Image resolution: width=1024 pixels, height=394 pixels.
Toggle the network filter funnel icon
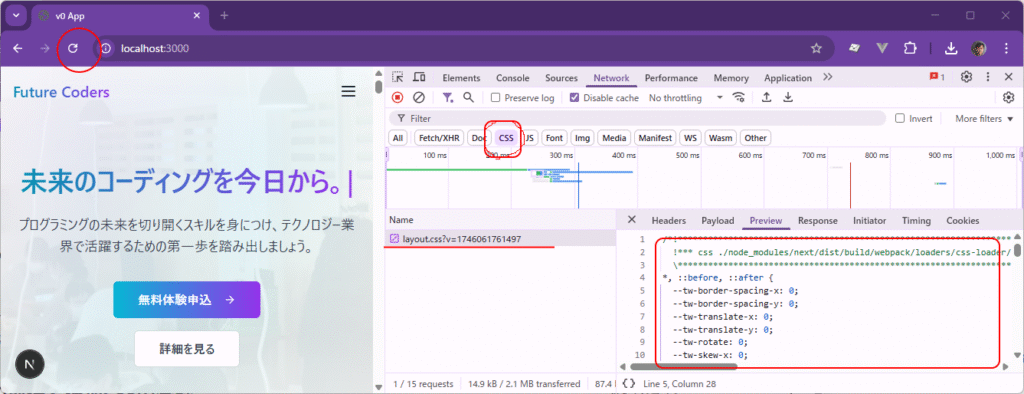448,97
